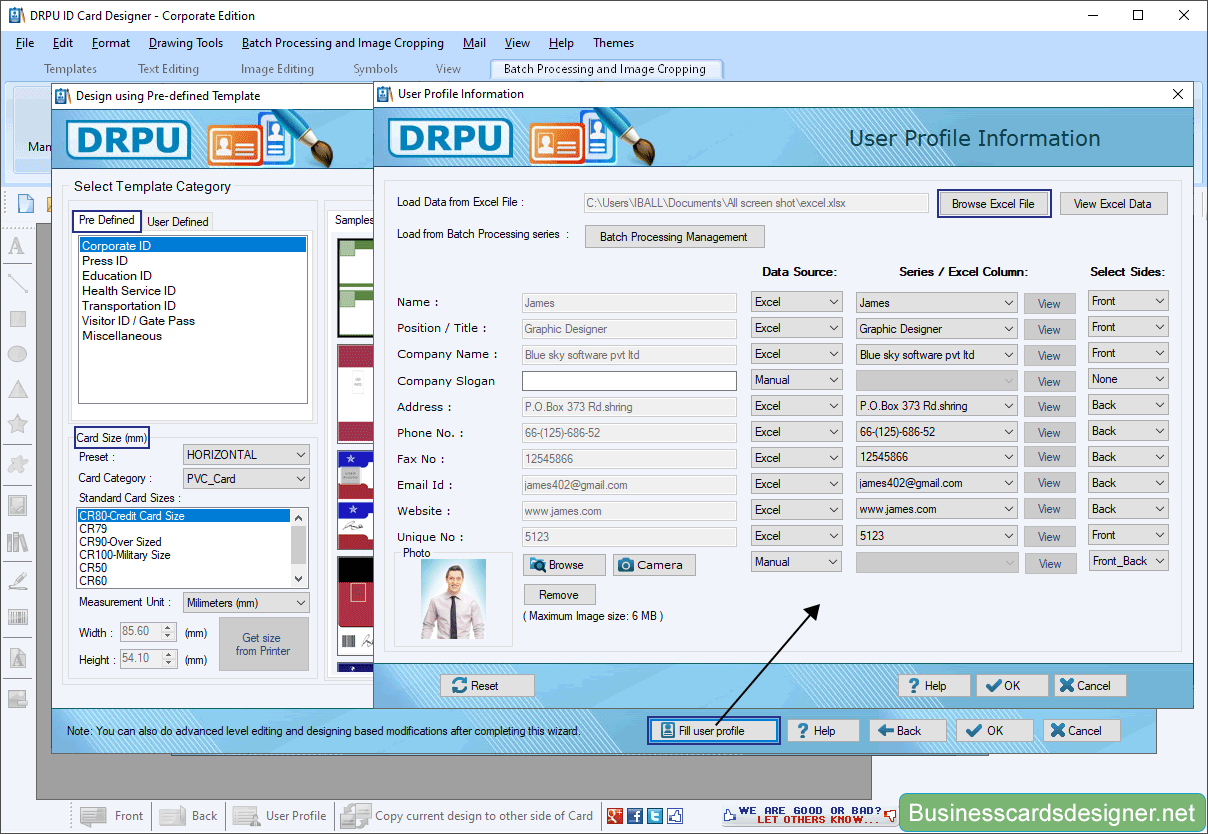Expand Excel column dropdown for Email Id
The height and width of the screenshot is (834, 1208).
(x=937, y=484)
